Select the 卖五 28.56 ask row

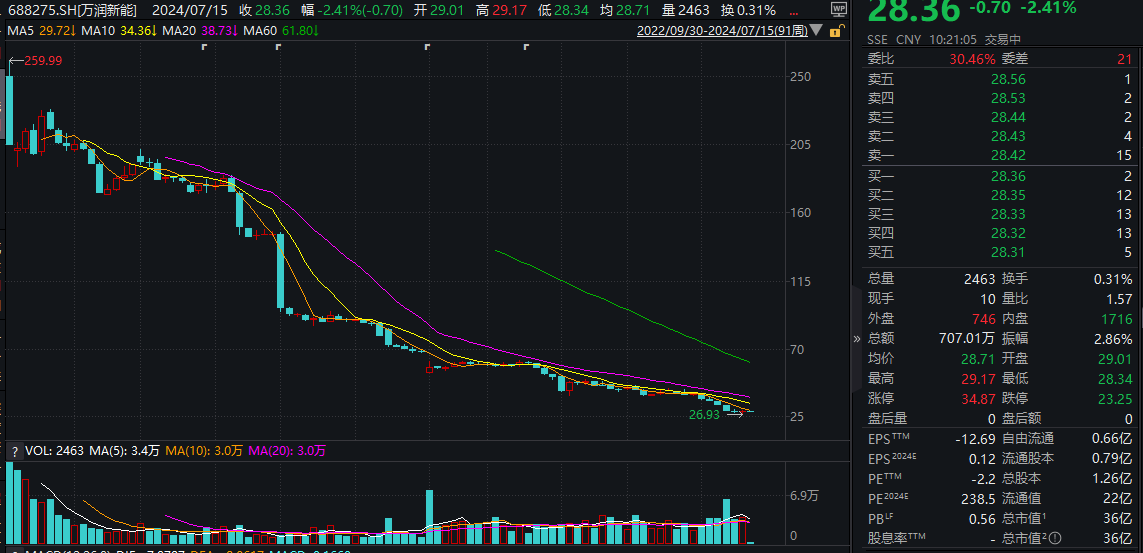click(x=1000, y=79)
